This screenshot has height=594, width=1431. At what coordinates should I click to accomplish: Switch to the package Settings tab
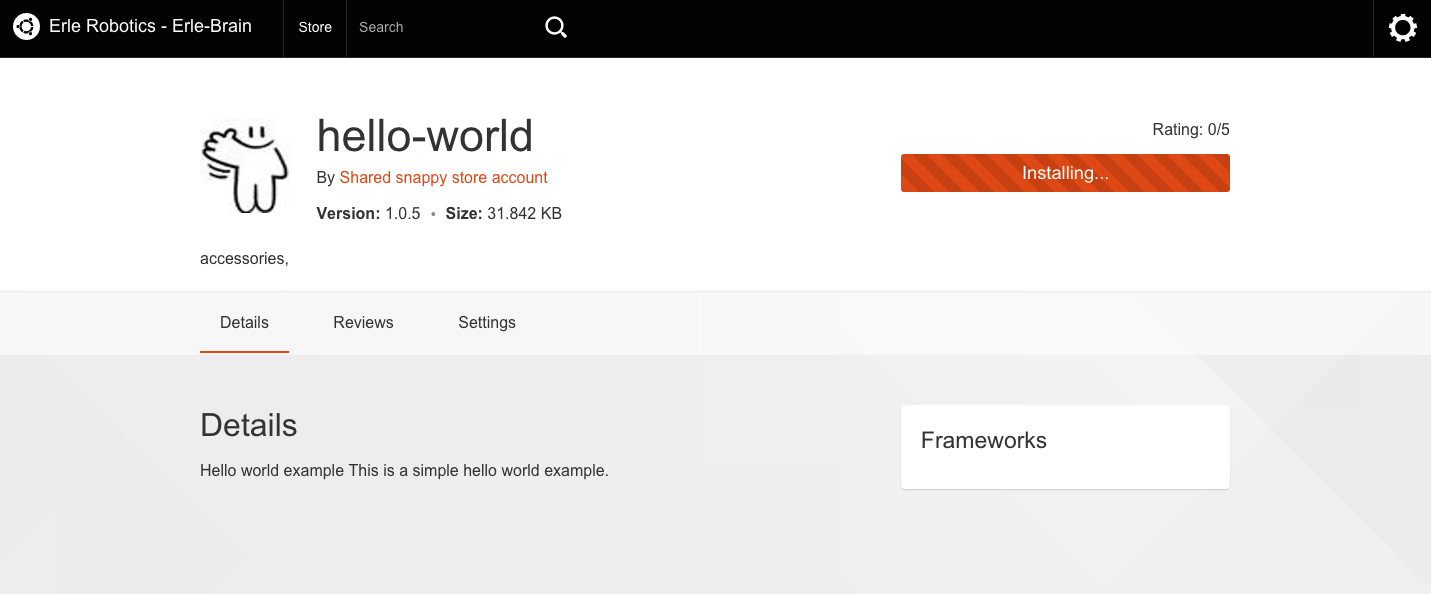pos(486,323)
